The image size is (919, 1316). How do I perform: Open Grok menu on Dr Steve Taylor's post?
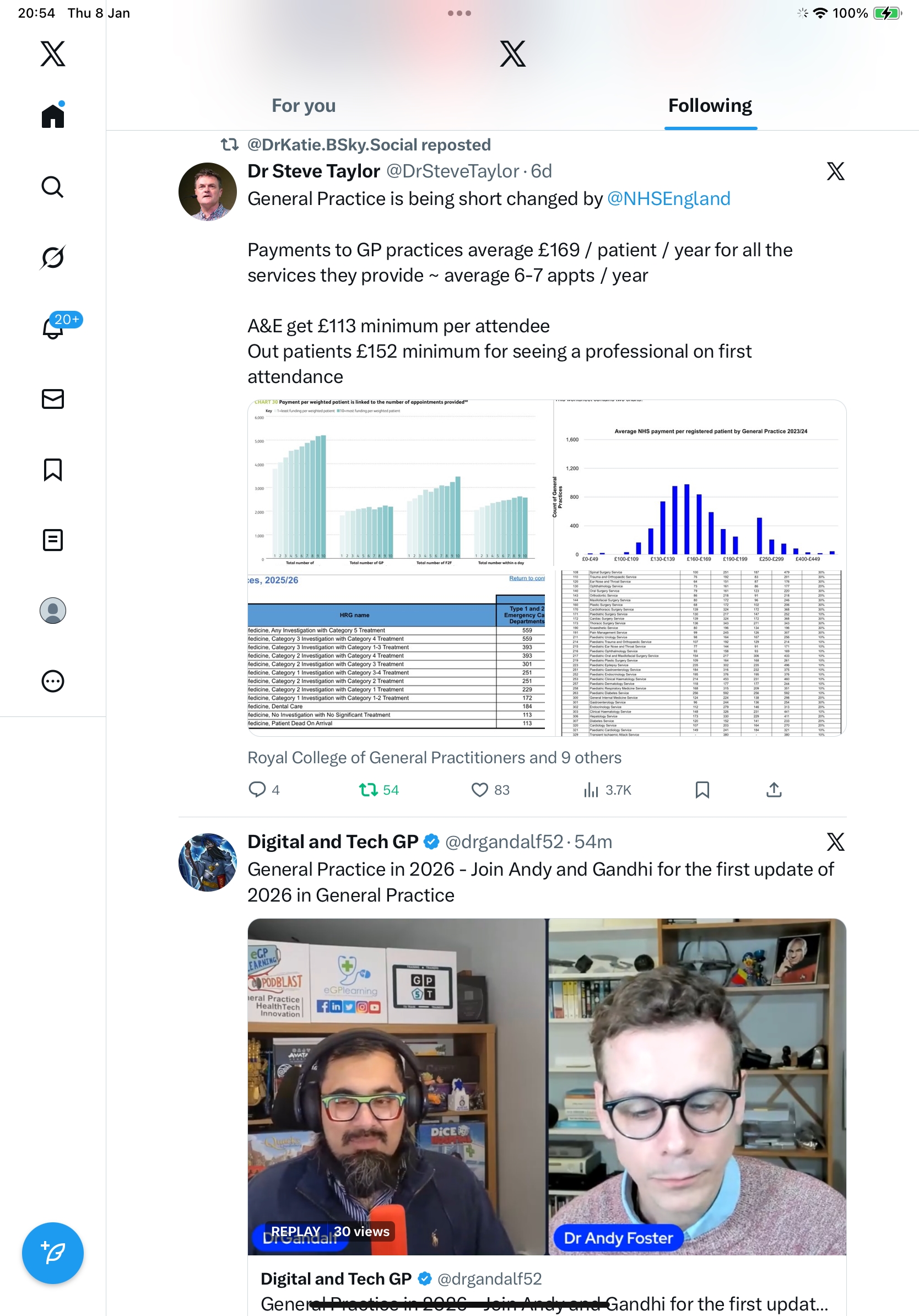pos(835,171)
